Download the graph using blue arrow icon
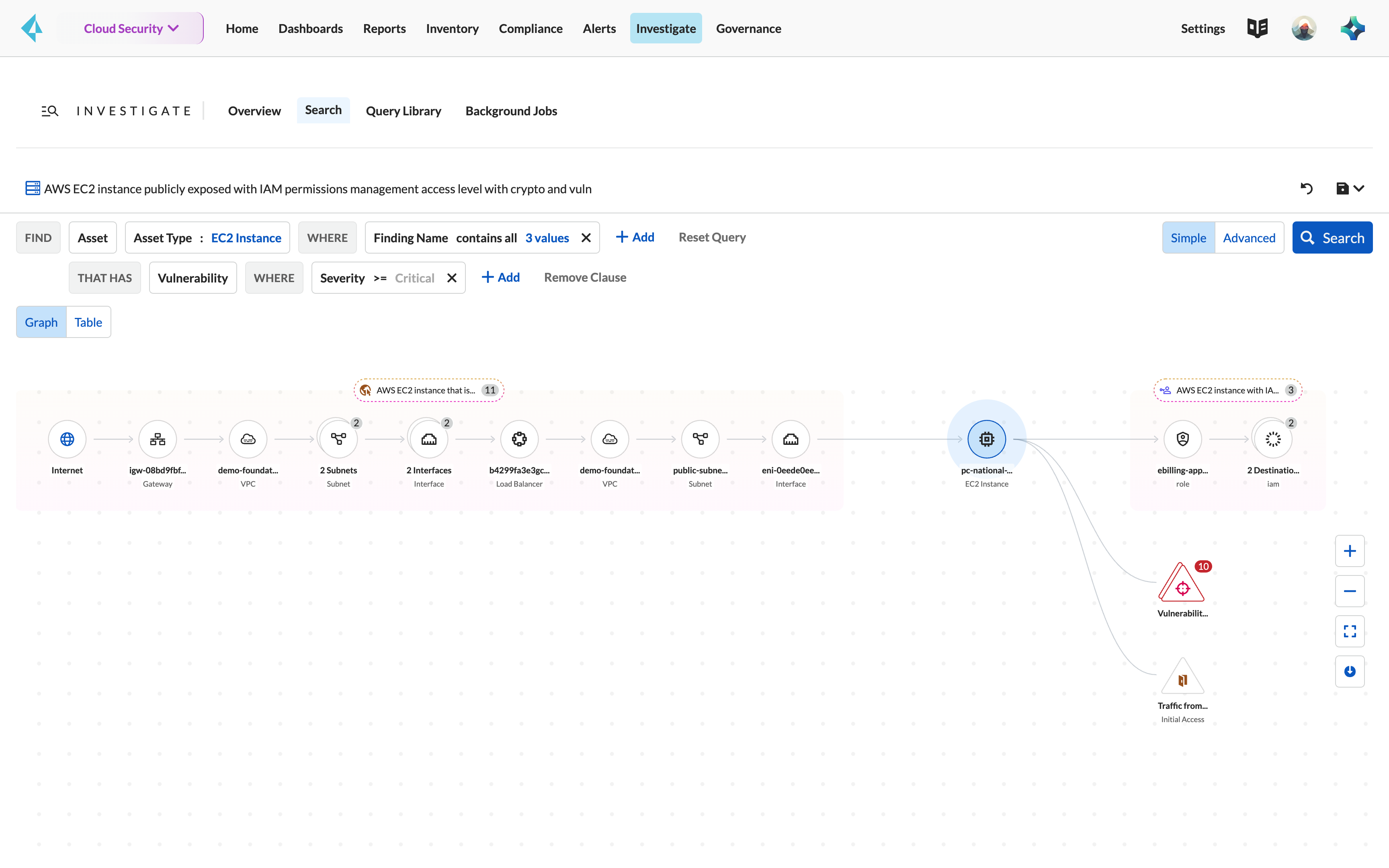Screen dimensions: 1389x868 click(1349, 671)
